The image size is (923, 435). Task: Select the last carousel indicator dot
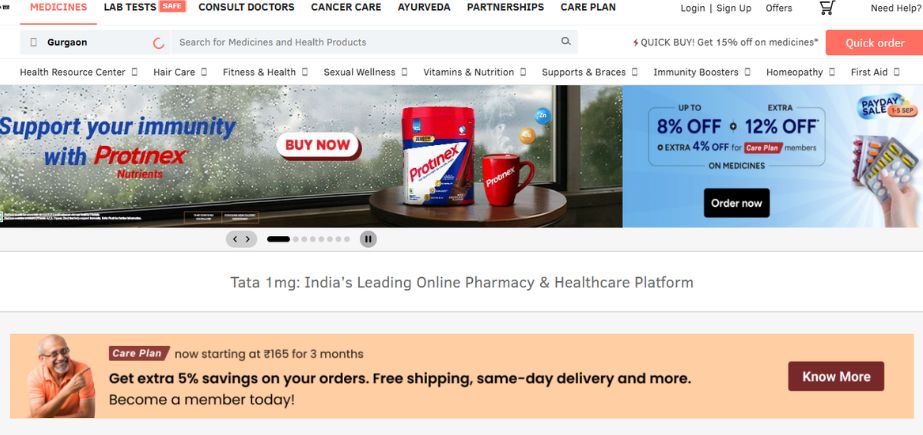click(x=347, y=239)
